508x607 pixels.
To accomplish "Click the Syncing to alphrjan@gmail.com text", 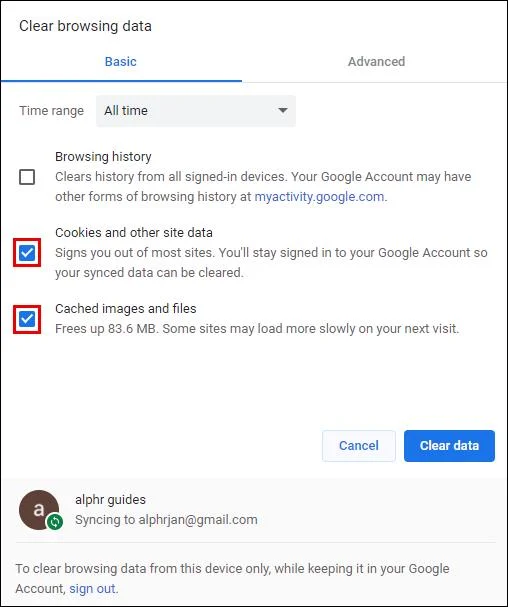I will coord(166,520).
